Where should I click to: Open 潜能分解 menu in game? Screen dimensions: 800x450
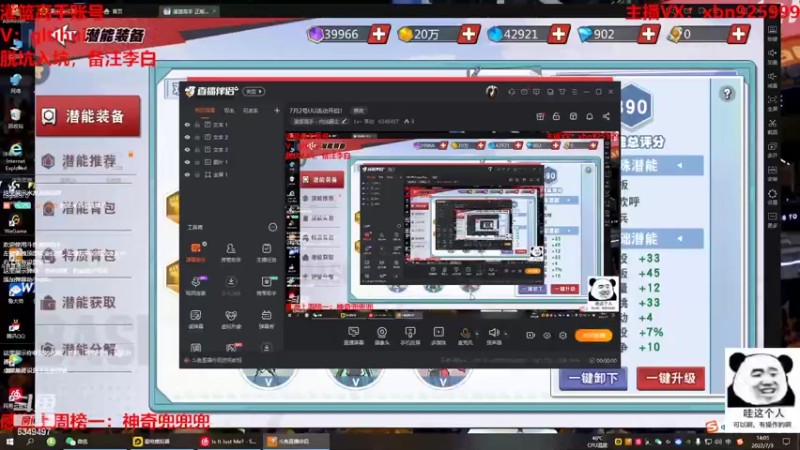[87, 349]
